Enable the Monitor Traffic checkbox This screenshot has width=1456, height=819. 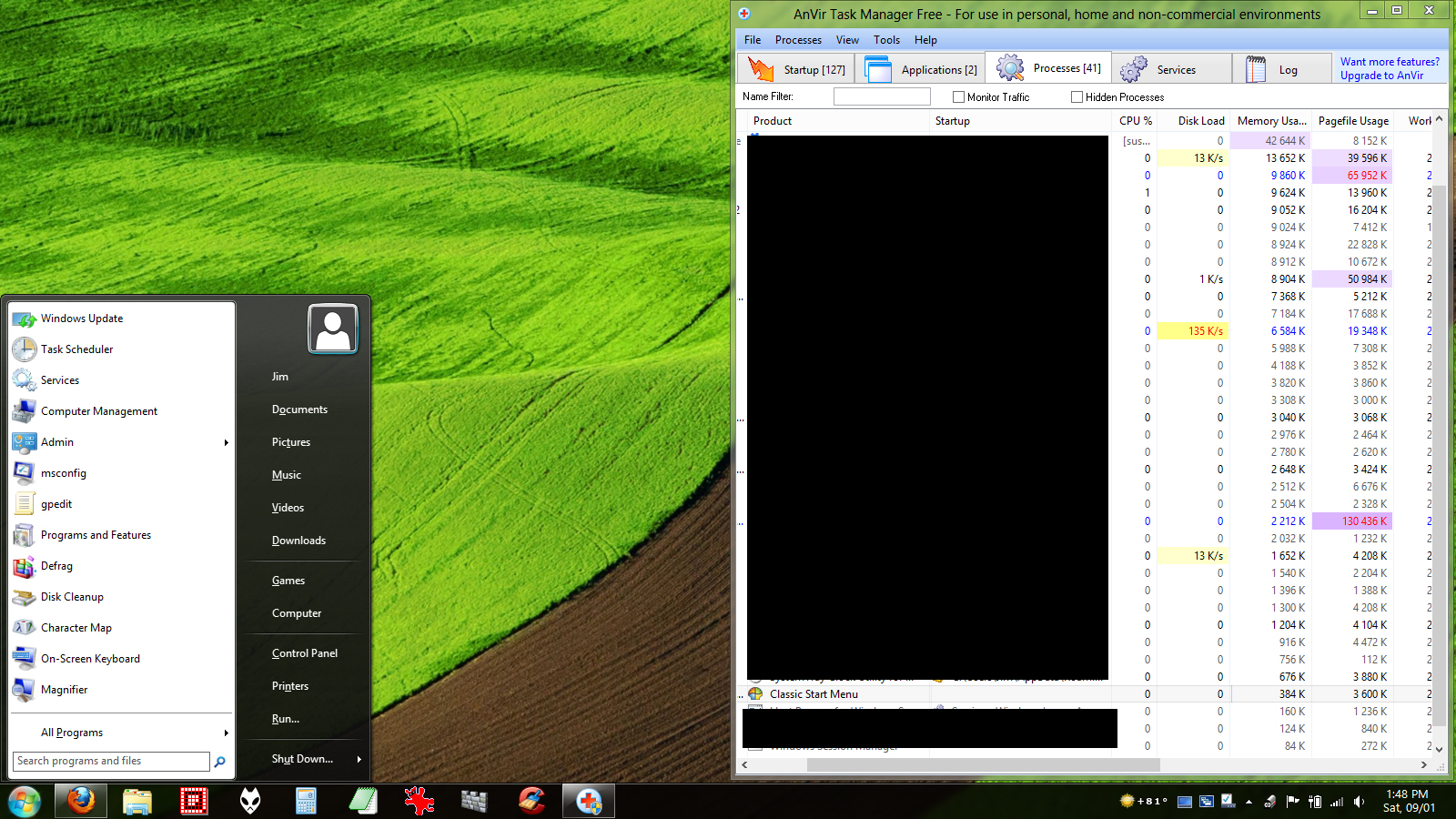[x=958, y=96]
